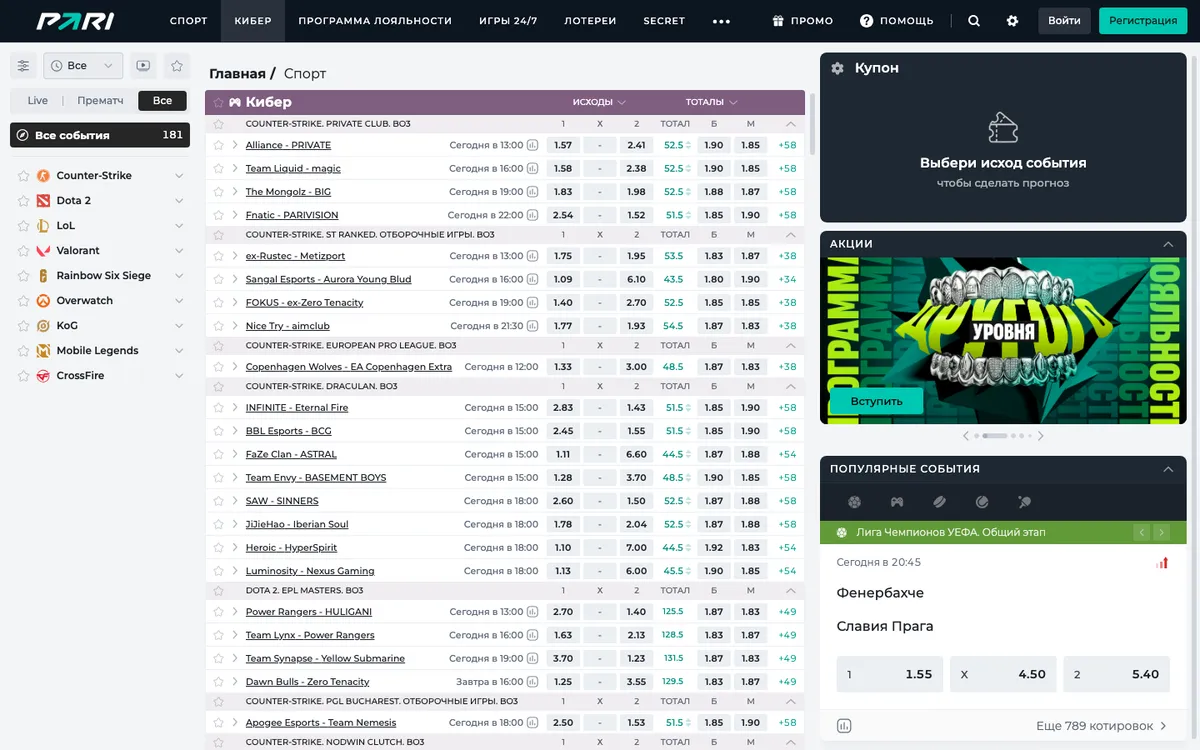Viewport: 1200px width, 750px height.
Task: Open match stats chart for Fenerbahçe game
Action: (x=1162, y=563)
